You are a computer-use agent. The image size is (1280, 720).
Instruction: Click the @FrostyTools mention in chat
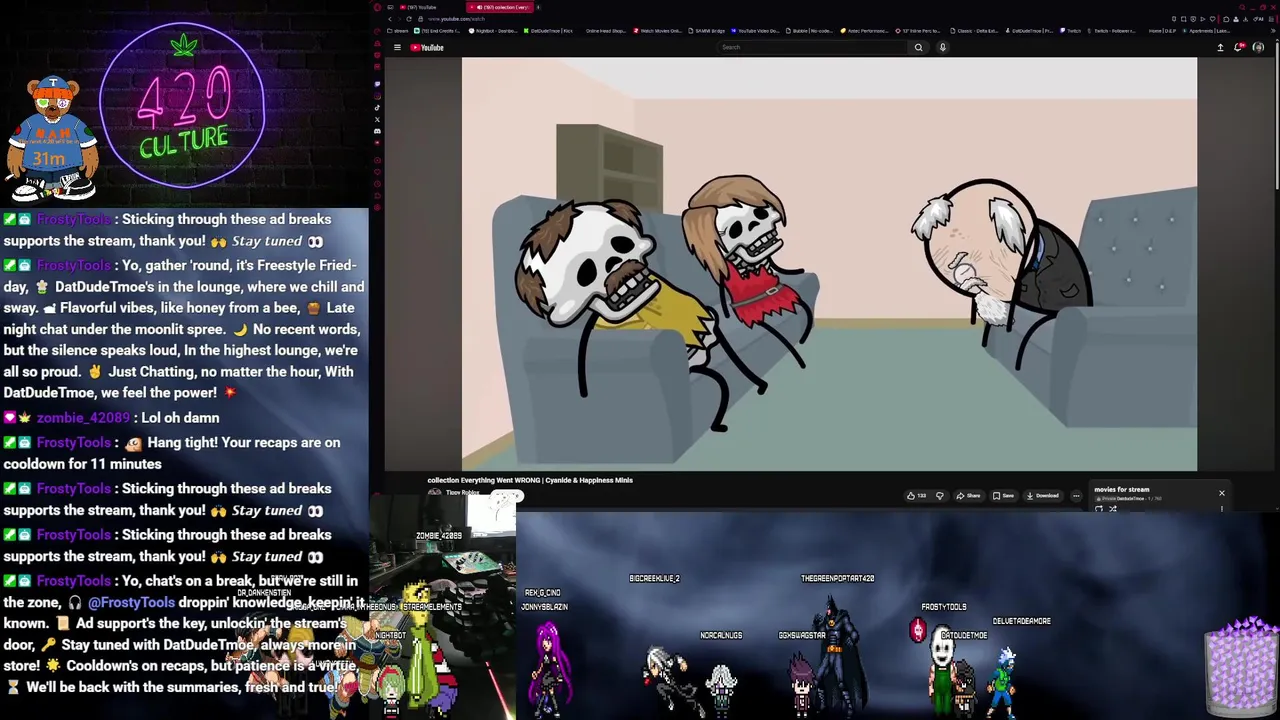pos(131,602)
